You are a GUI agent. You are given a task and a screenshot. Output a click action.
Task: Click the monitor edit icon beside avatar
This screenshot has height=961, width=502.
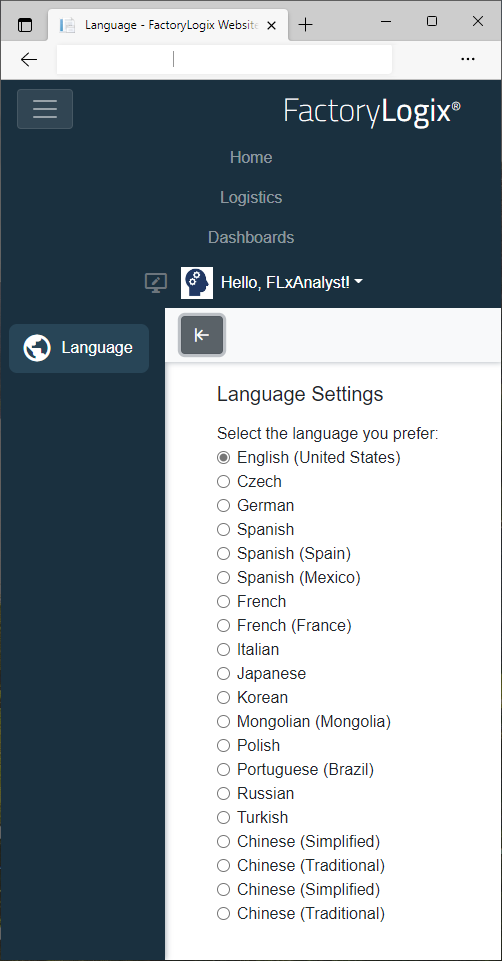(156, 283)
